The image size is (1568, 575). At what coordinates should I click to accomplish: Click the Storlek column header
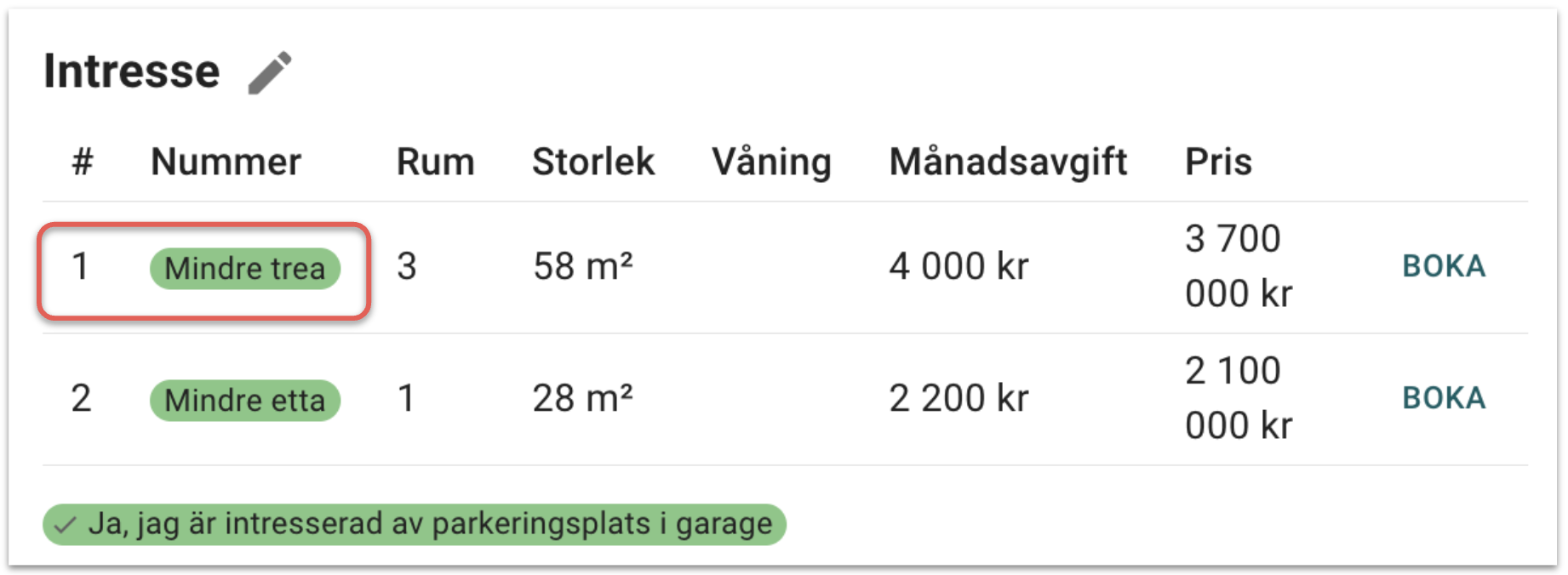coord(593,162)
